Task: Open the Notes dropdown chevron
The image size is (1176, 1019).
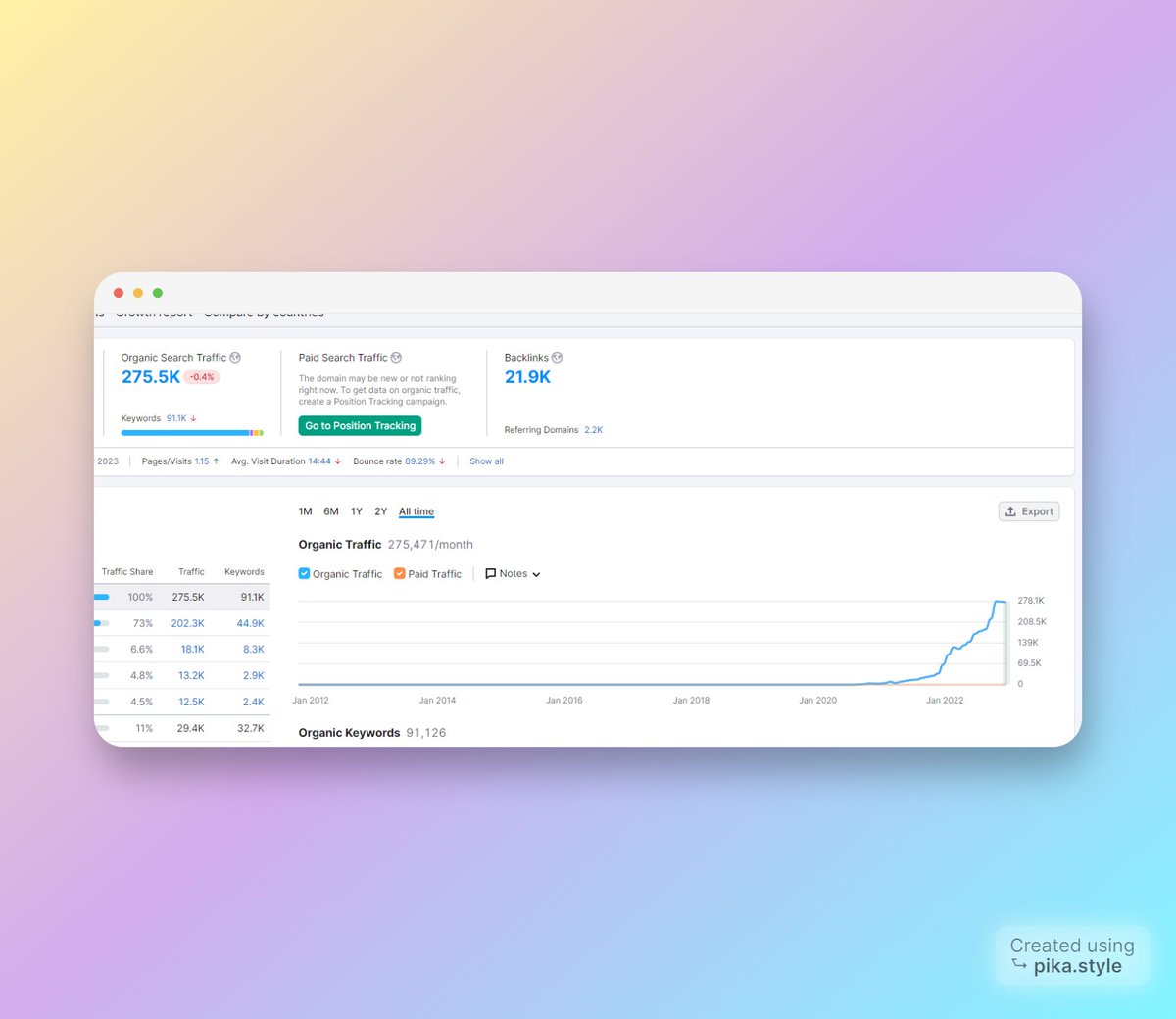Action: click(536, 575)
